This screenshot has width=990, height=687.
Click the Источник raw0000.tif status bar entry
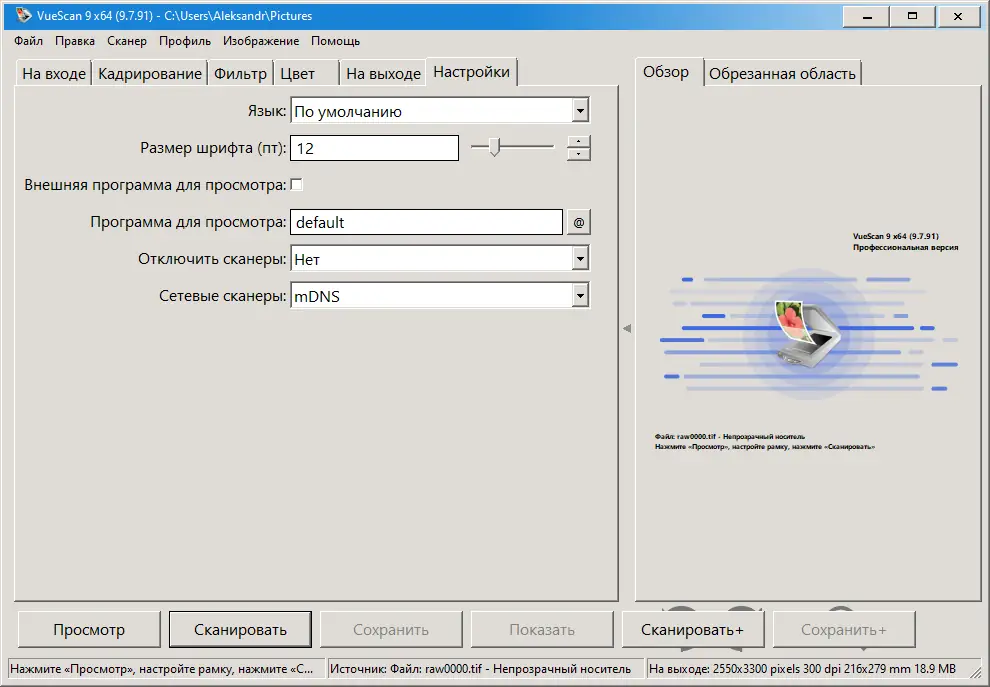486,669
